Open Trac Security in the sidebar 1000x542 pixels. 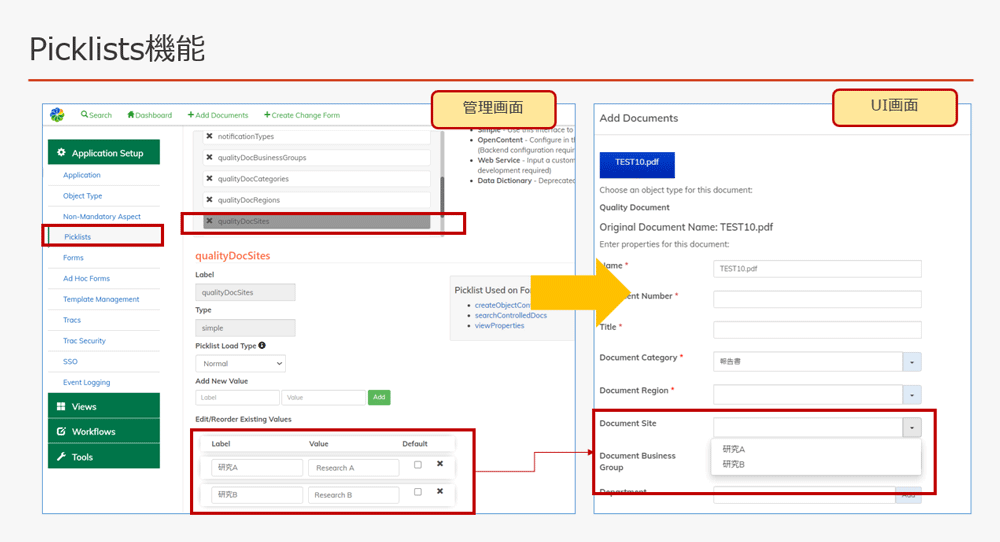(x=84, y=341)
